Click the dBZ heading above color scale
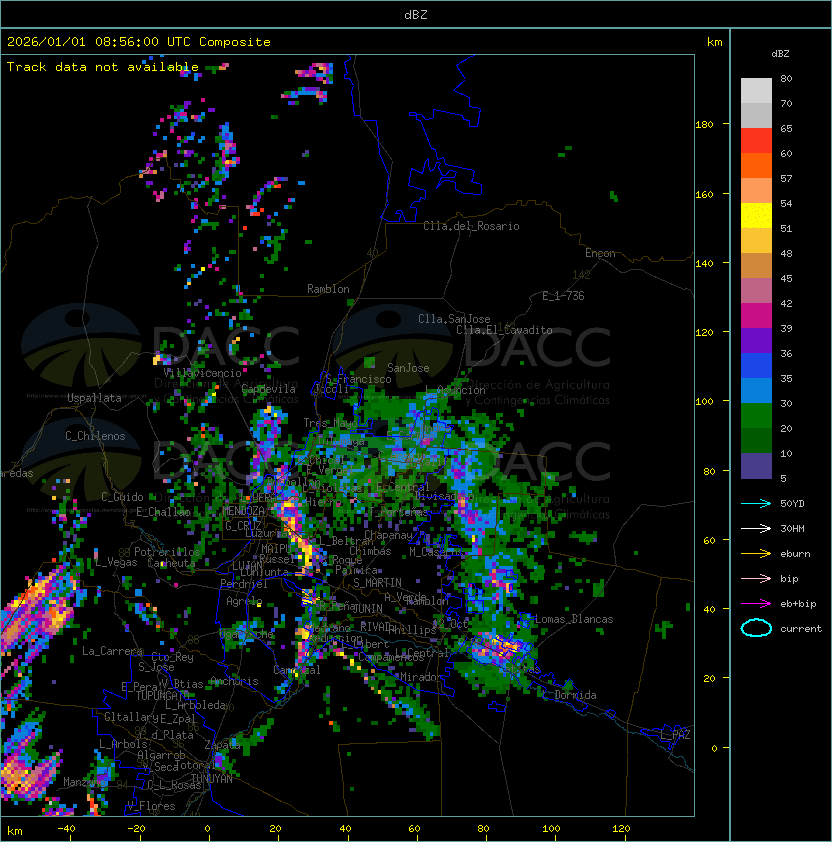The width and height of the screenshot is (832, 842). 780,54
